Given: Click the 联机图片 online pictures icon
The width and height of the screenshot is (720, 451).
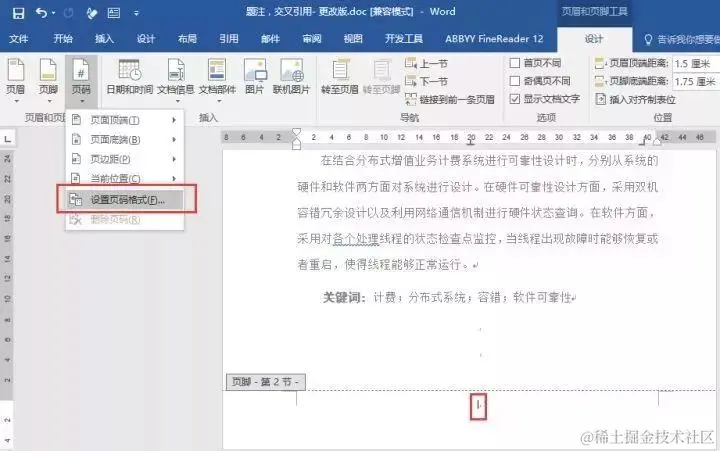Looking at the screenshot, I should 292,77.
